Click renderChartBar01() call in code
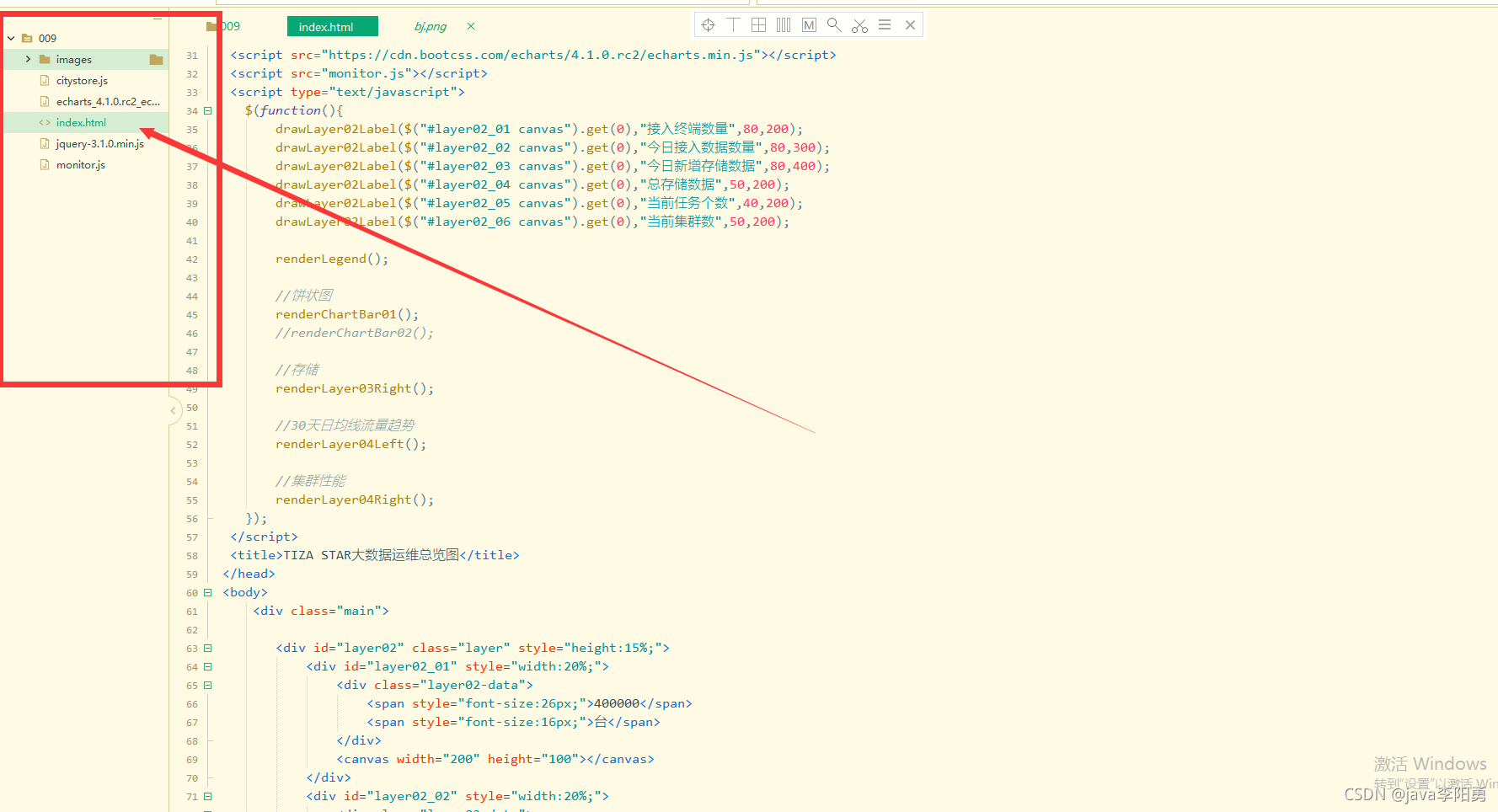Image resolution: width=1498 pixels, height=812 pixels. point(347,314)
